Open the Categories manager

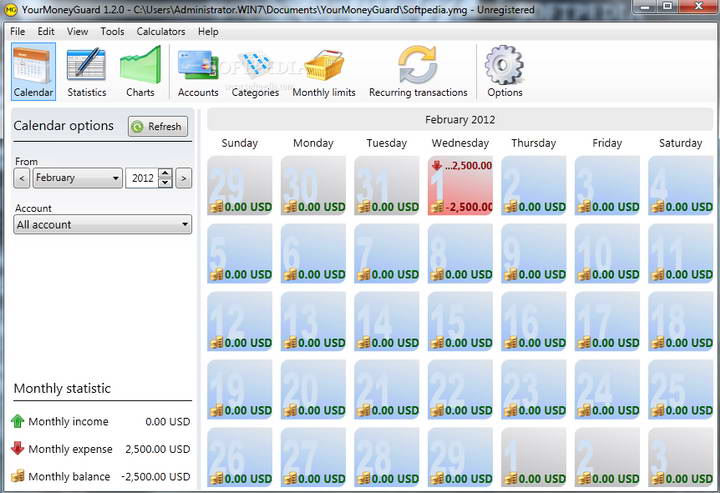click(x=255, y=72)
